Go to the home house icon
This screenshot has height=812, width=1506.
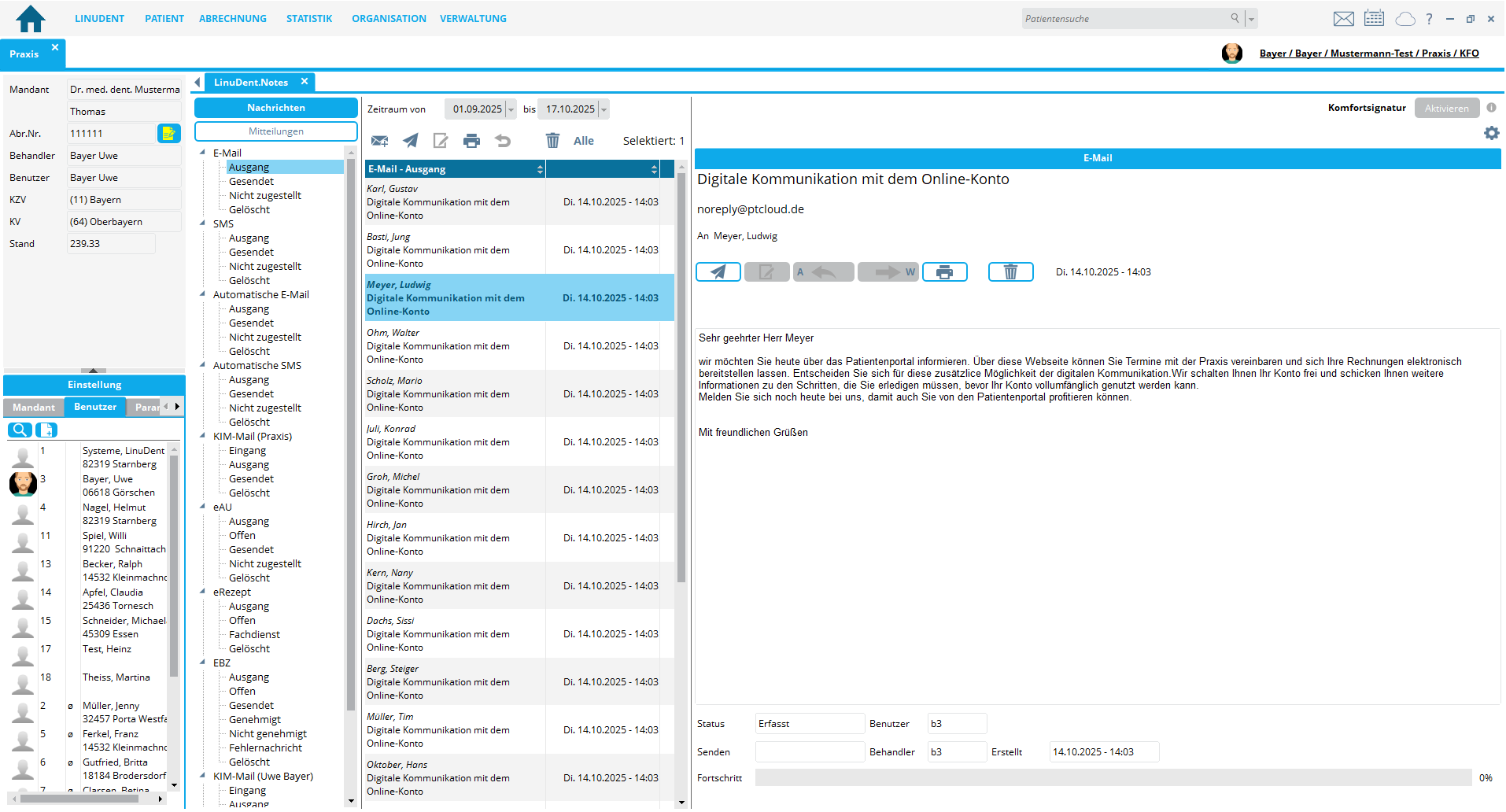pyautogui.click(x=31, y=18)
